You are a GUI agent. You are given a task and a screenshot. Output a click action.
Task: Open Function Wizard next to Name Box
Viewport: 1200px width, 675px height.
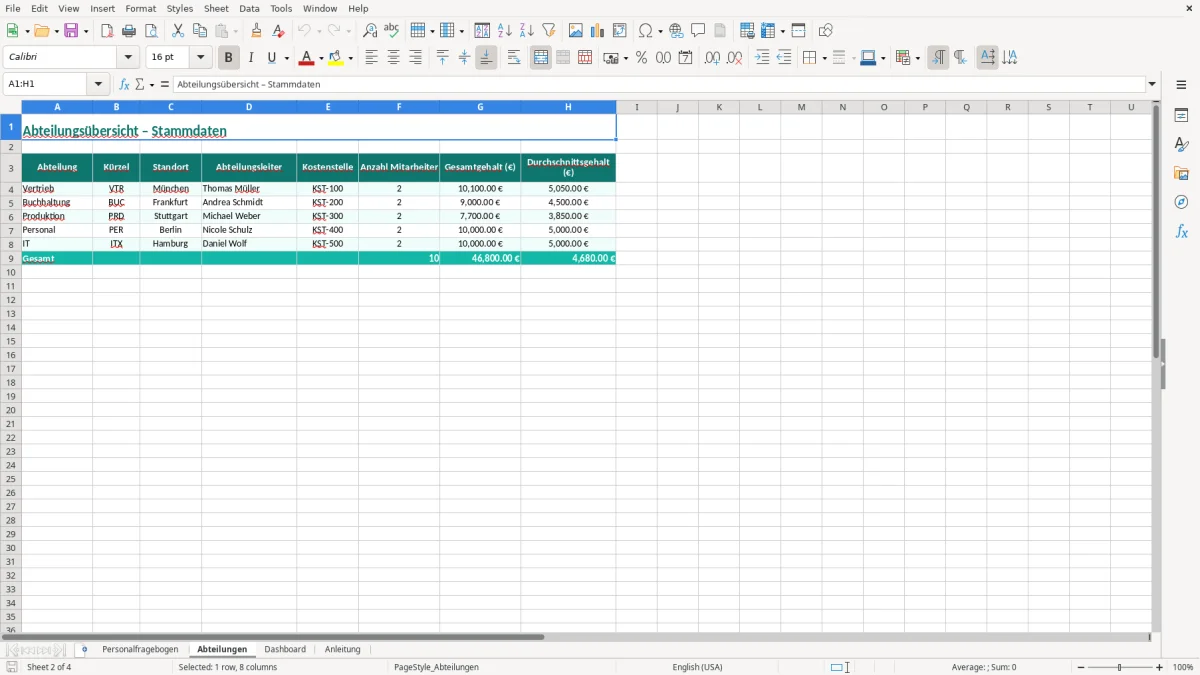(x=124, y=85)
